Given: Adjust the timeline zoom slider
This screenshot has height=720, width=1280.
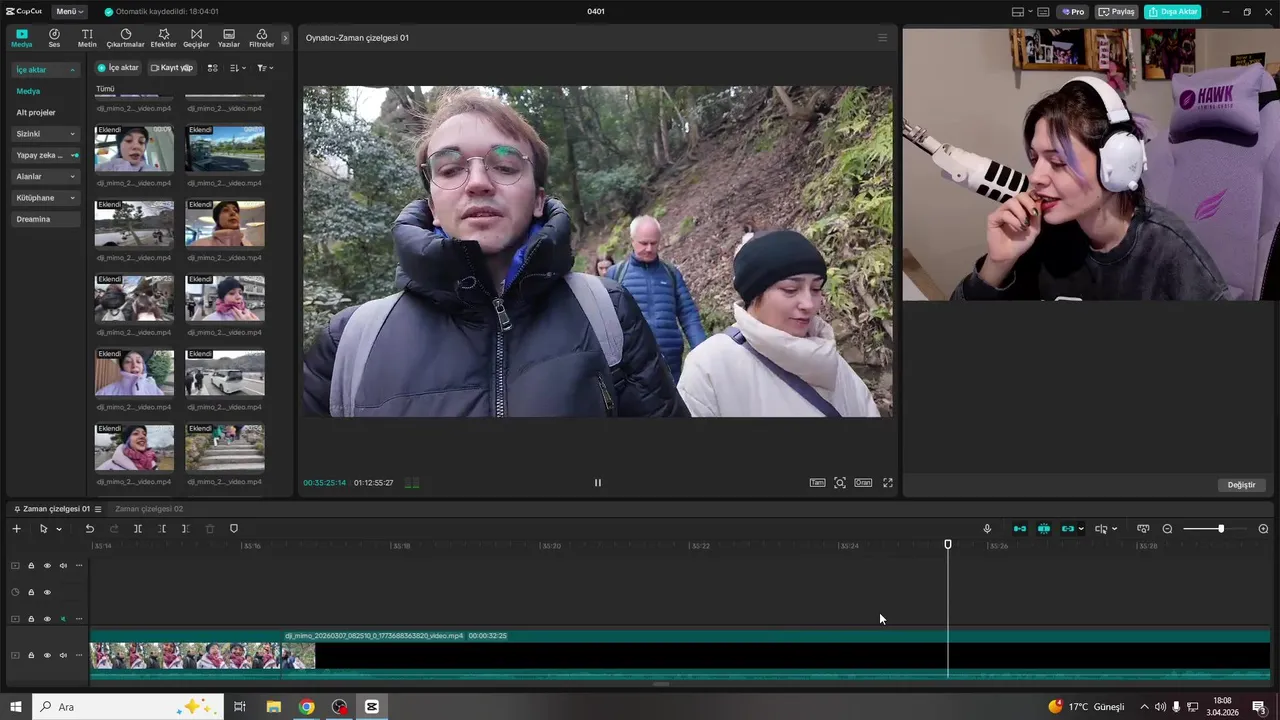Looking at the screenshot, I should (1220, 529).
